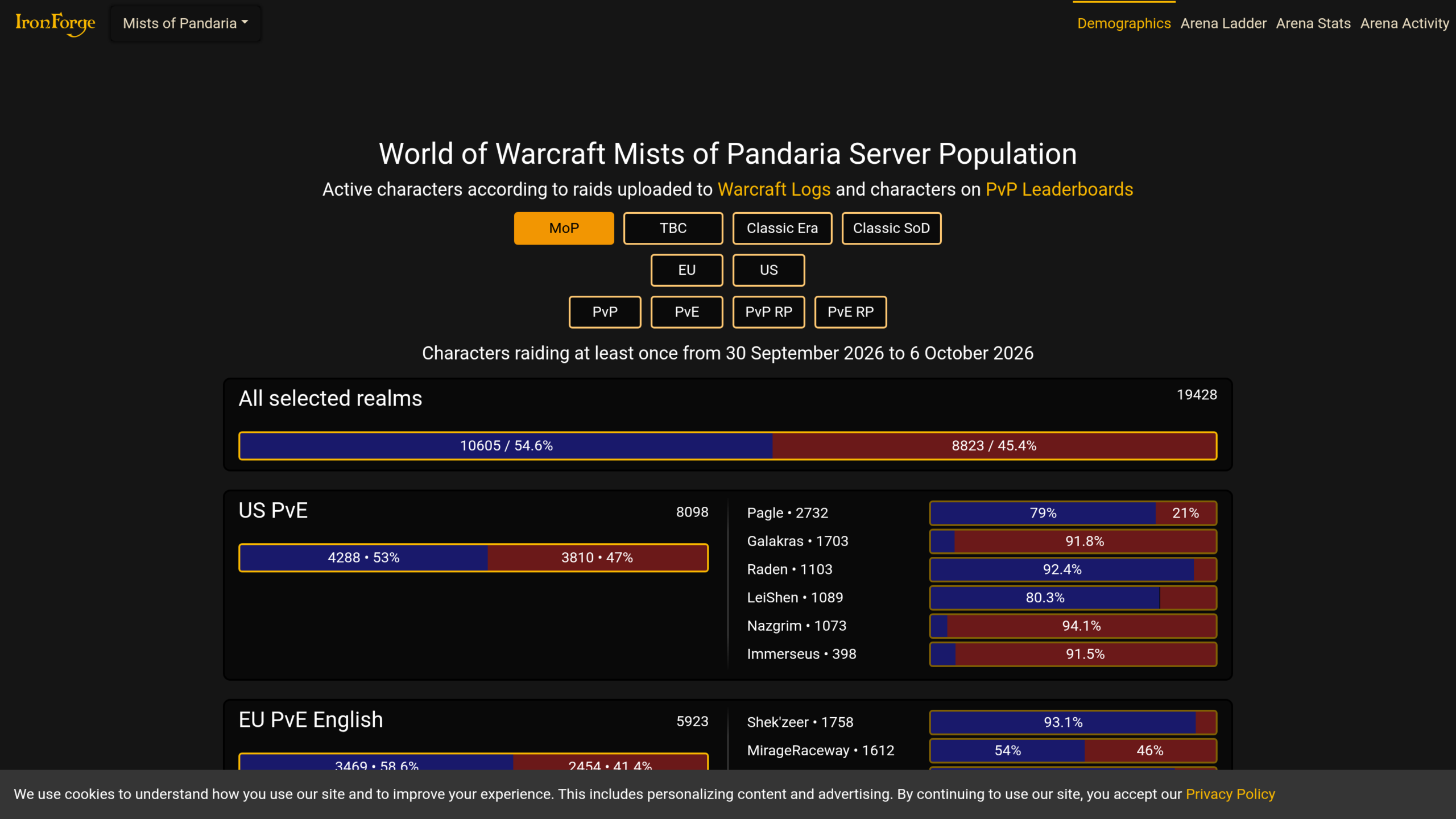Viewport: 1456px width, 819px height.
Task: Click the US PvE 4288 • 53% bar
Action: point(363,557)
